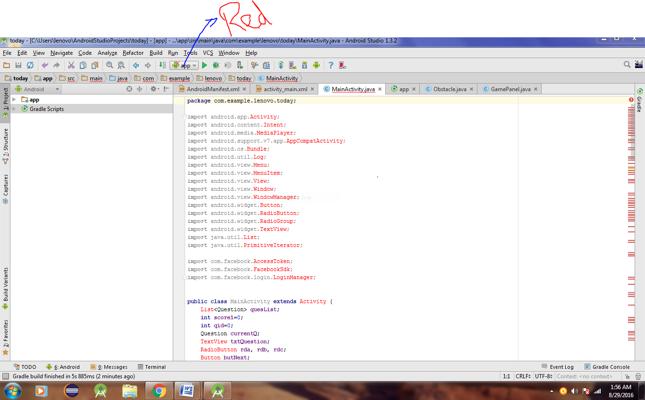Click the Paste clipboard icon
Image resolution: width=645 pixels, height=400 pixels.
tap(95, 65)
